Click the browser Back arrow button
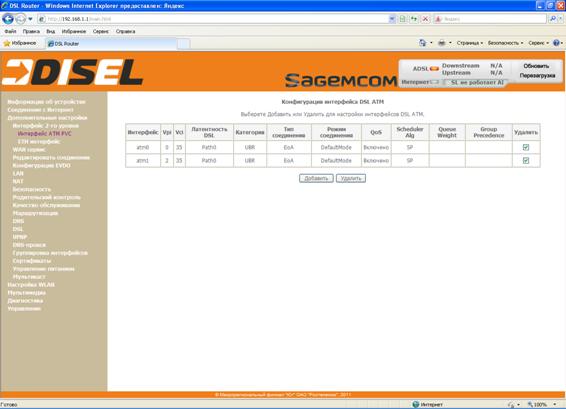Image resolution: width=566 pixels, height=409 pixels. tap(8, 19)
